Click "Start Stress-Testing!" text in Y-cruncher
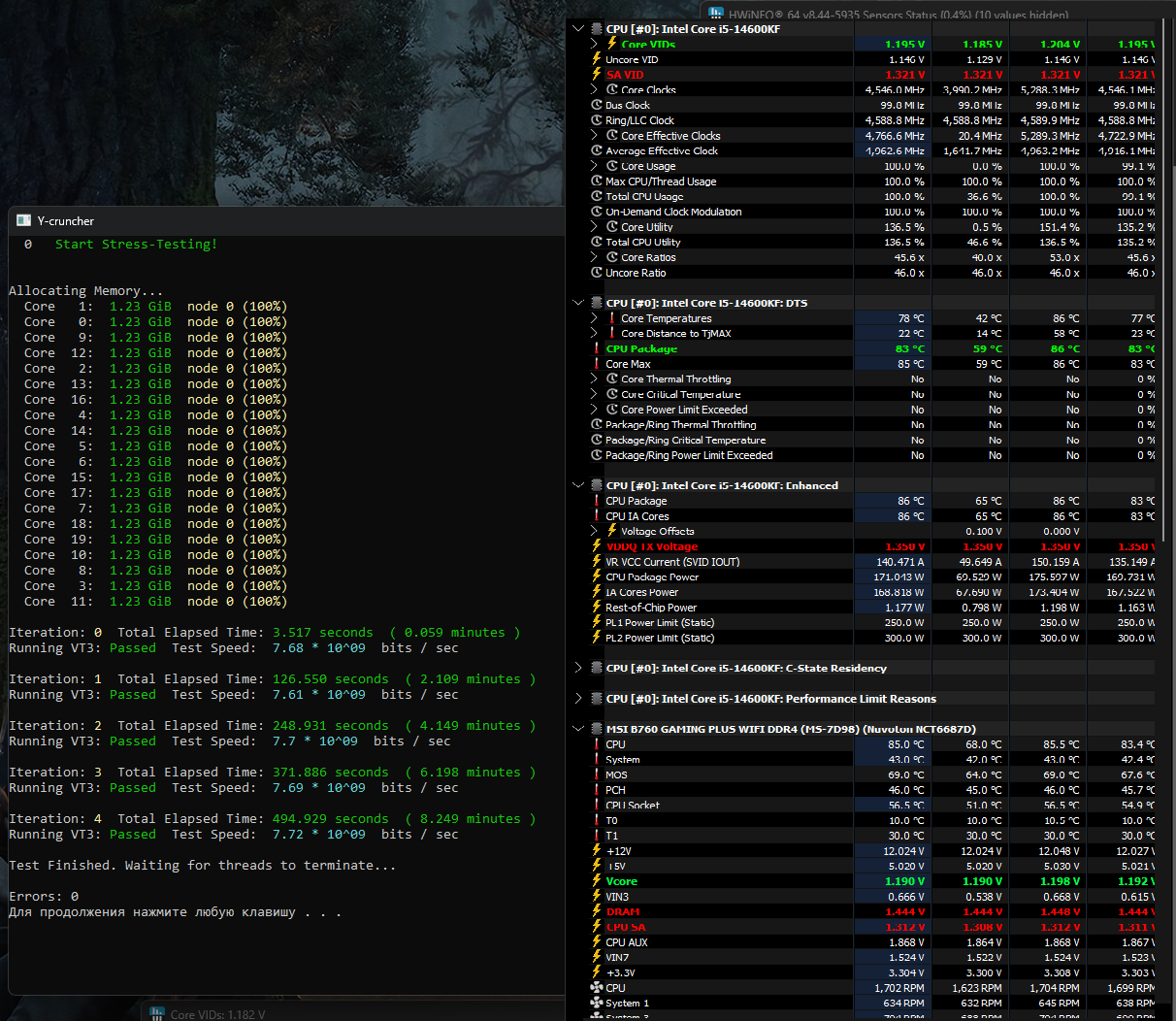This screenshot has width=1176, height=1021. (x=137, y=245)
